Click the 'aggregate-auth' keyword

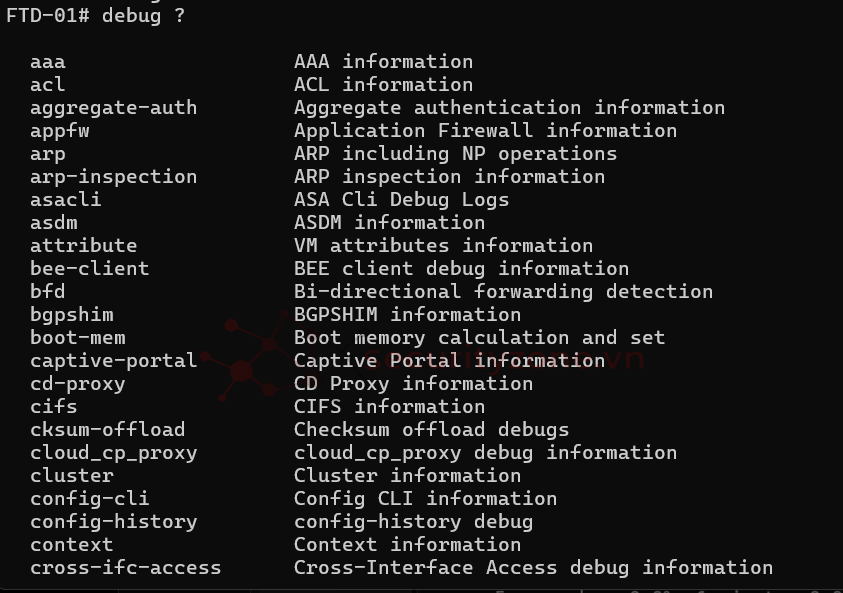(113, 108)
